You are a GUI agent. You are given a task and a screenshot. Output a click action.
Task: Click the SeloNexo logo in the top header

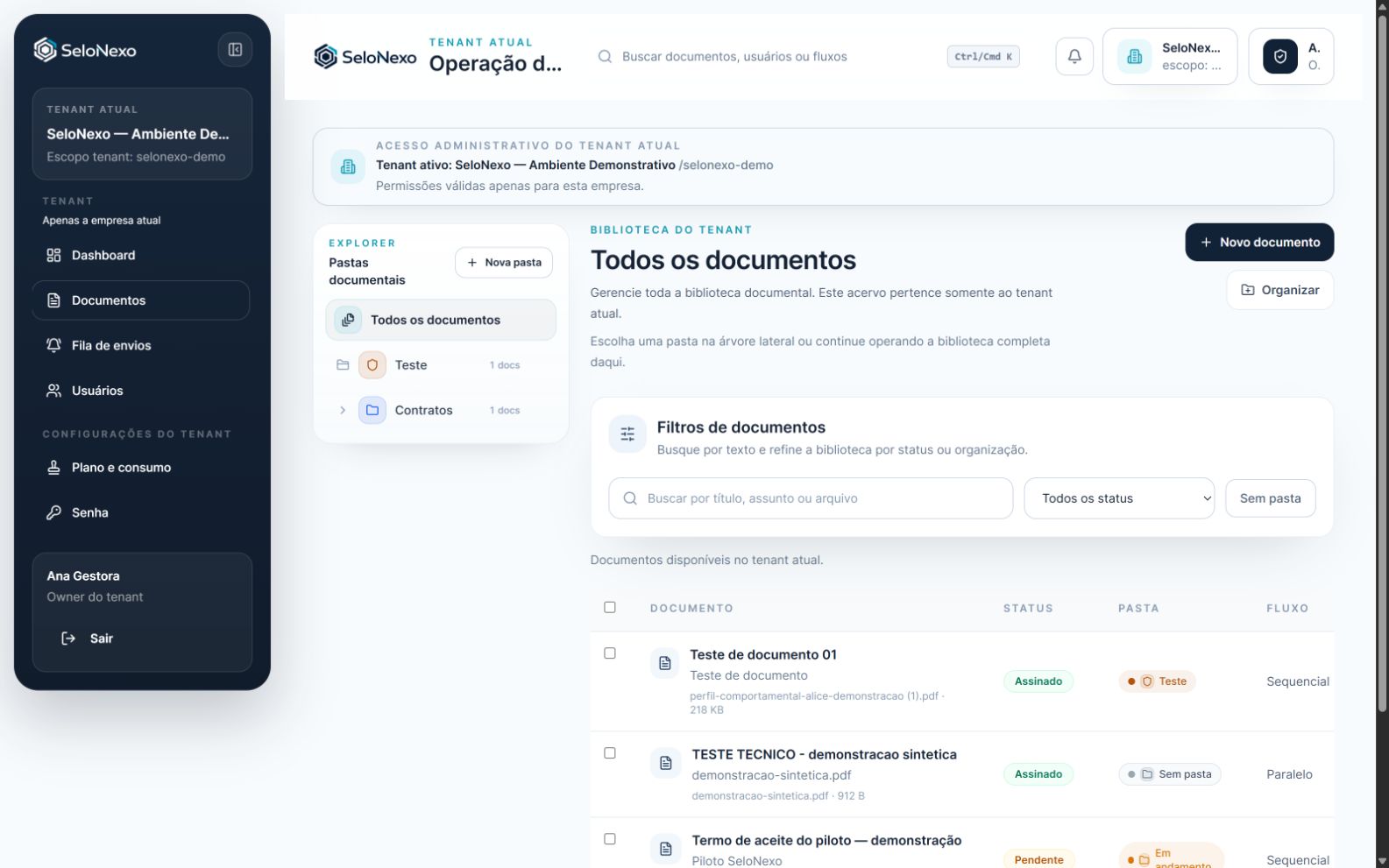(x=365, y=57)
